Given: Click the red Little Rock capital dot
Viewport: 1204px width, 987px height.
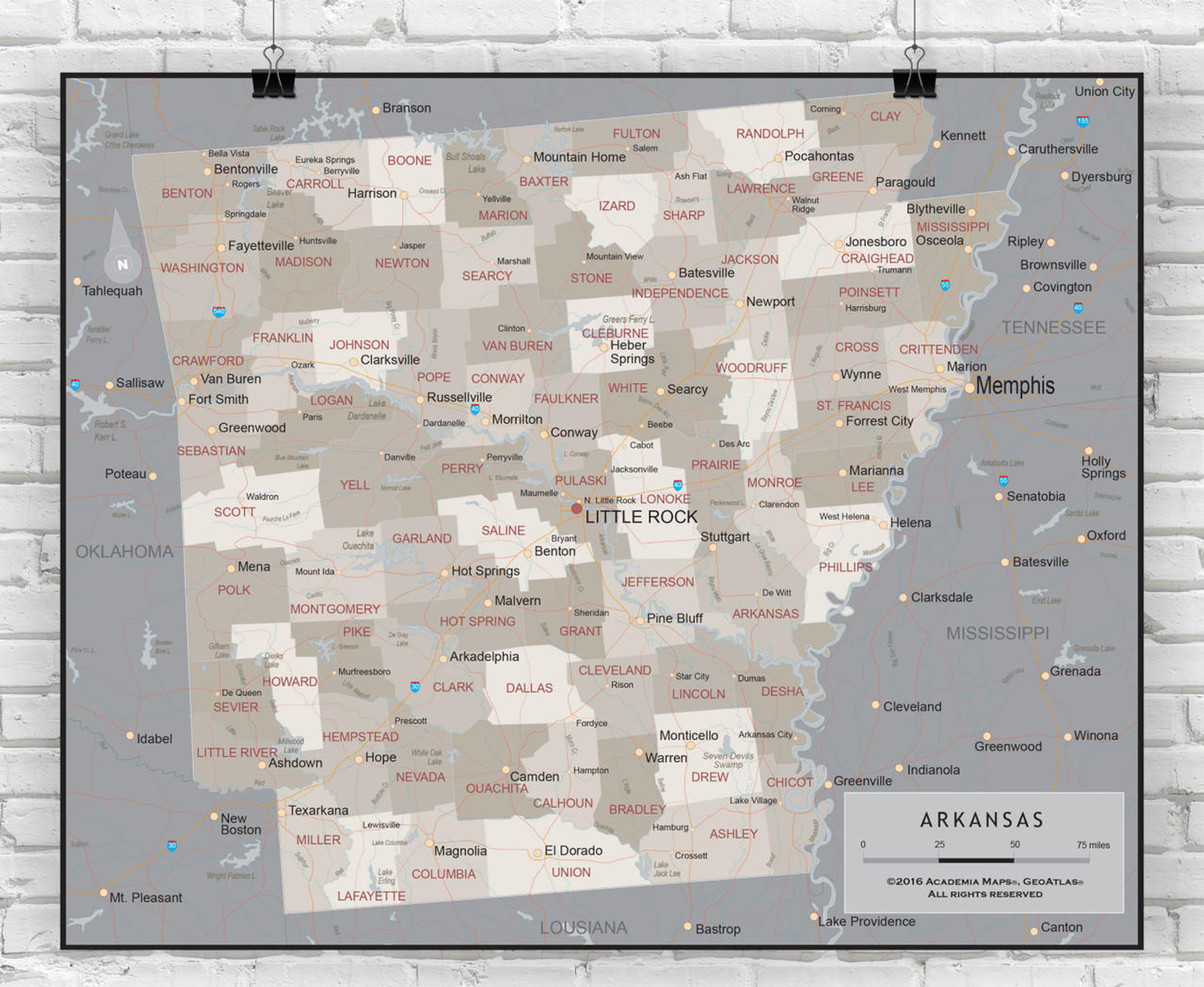Looking at the screenshot, I should [x=576, y=509].
